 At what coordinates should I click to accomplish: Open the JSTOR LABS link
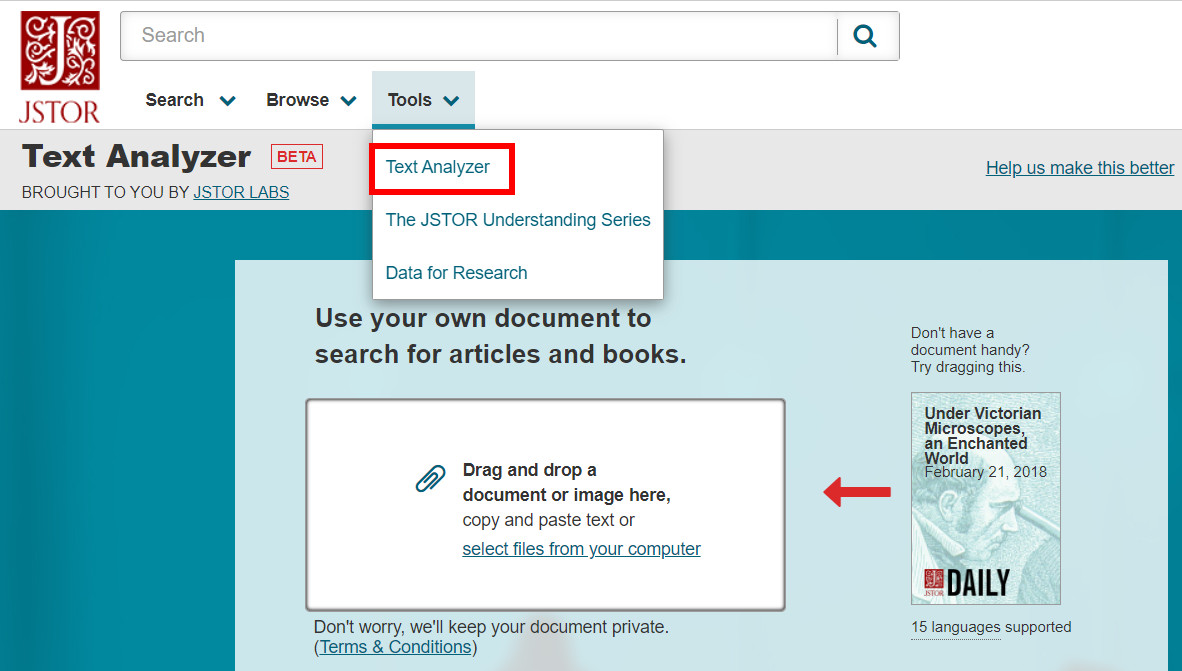tap(241, 192)
